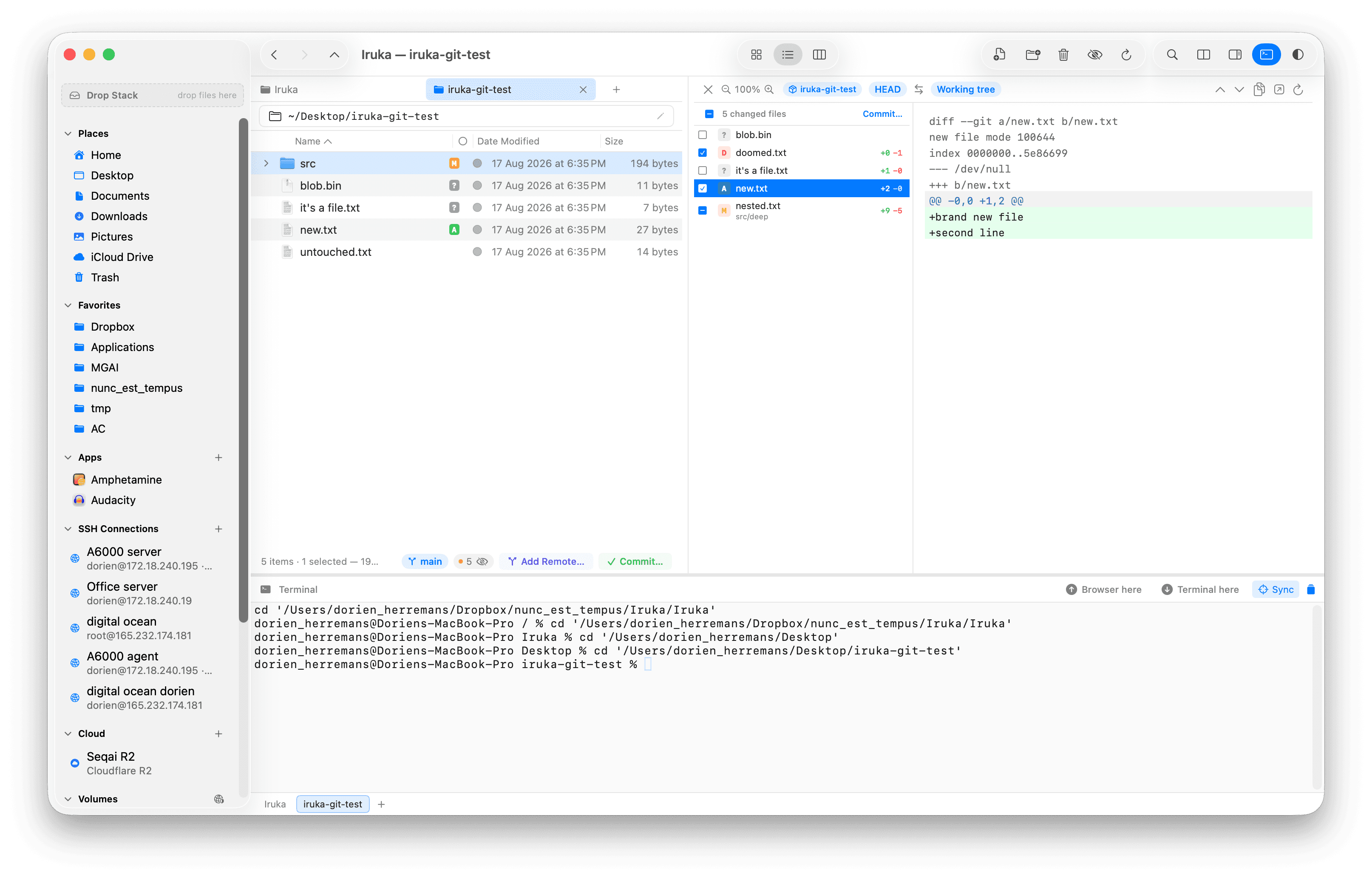Click Add Remote... button

coord(546,561)
